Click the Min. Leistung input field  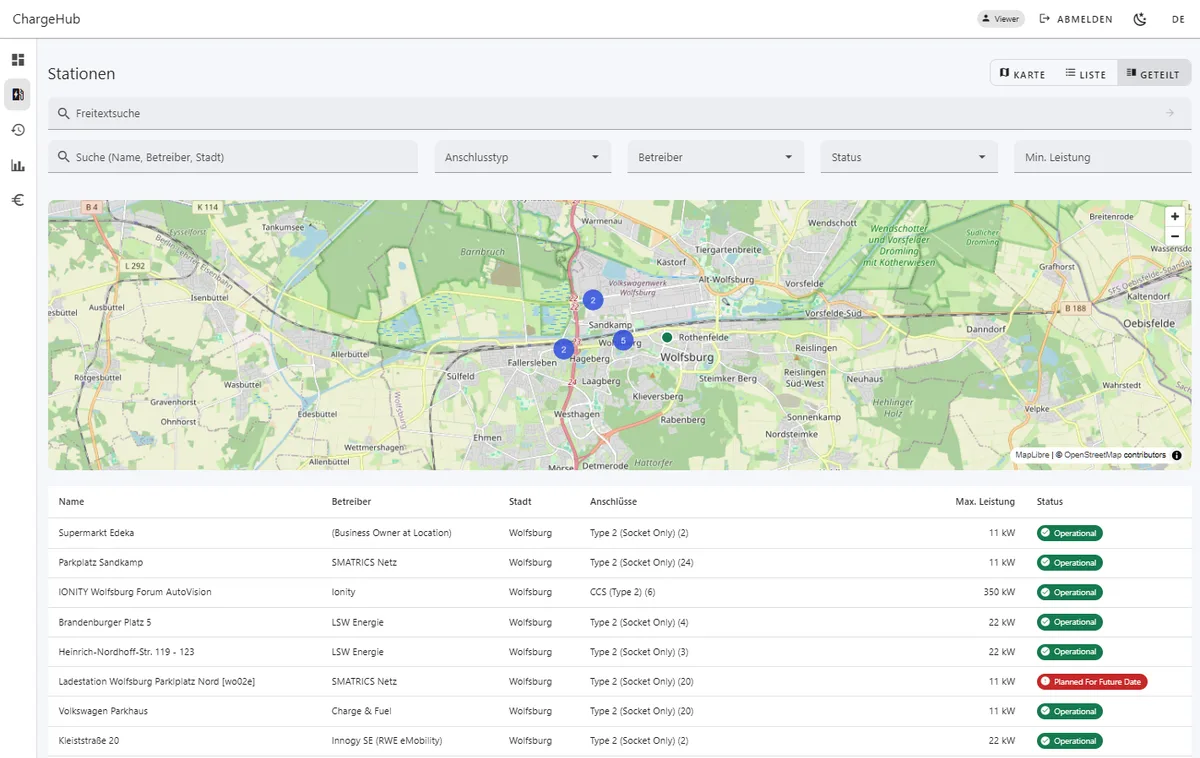tap(1102, 157)
